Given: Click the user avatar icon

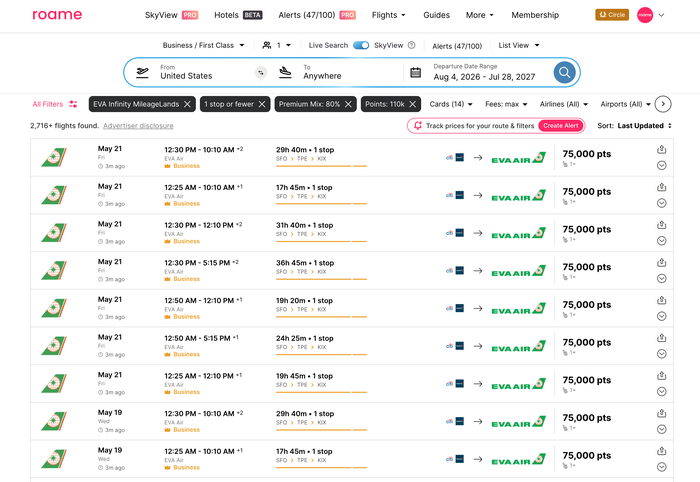Looking at the screenshot, I should tap(645, 15).
